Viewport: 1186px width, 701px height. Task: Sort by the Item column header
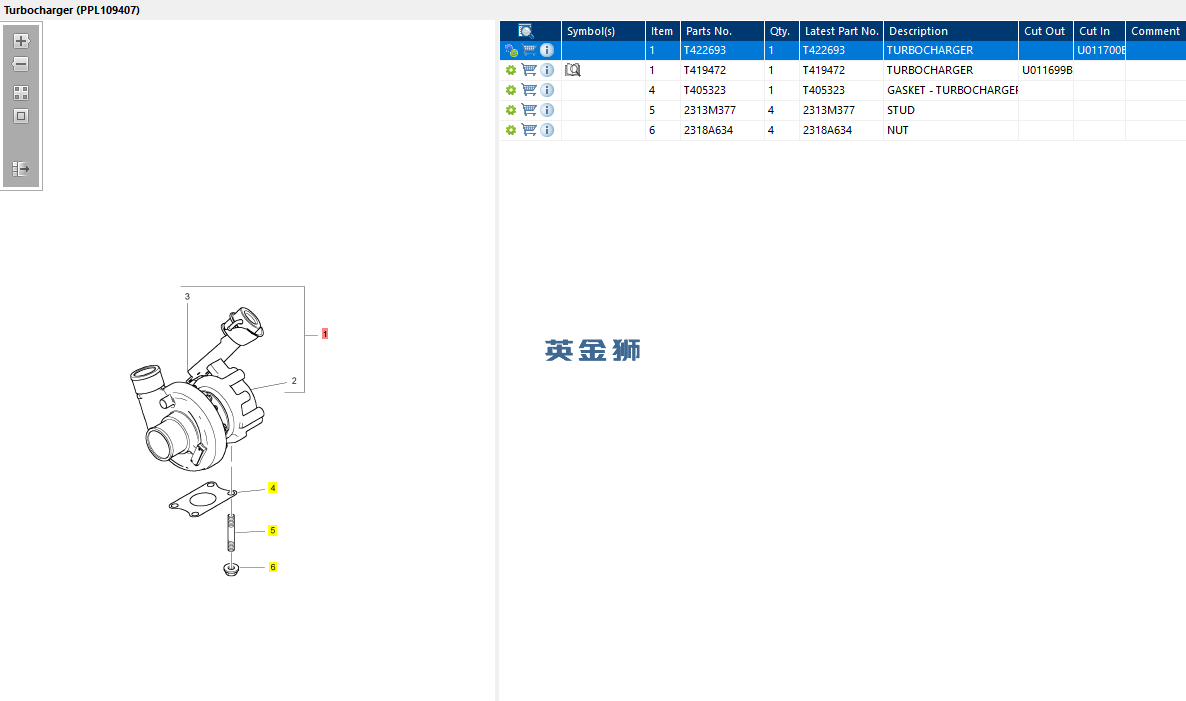[663, 31]
